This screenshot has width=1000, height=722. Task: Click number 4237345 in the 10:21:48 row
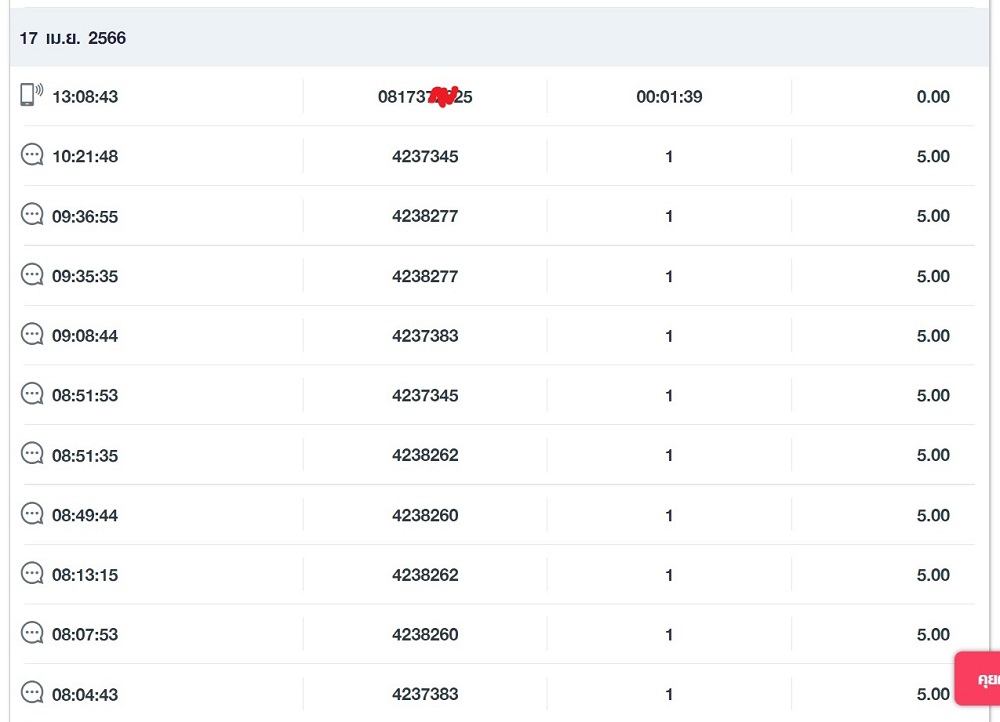425,157
